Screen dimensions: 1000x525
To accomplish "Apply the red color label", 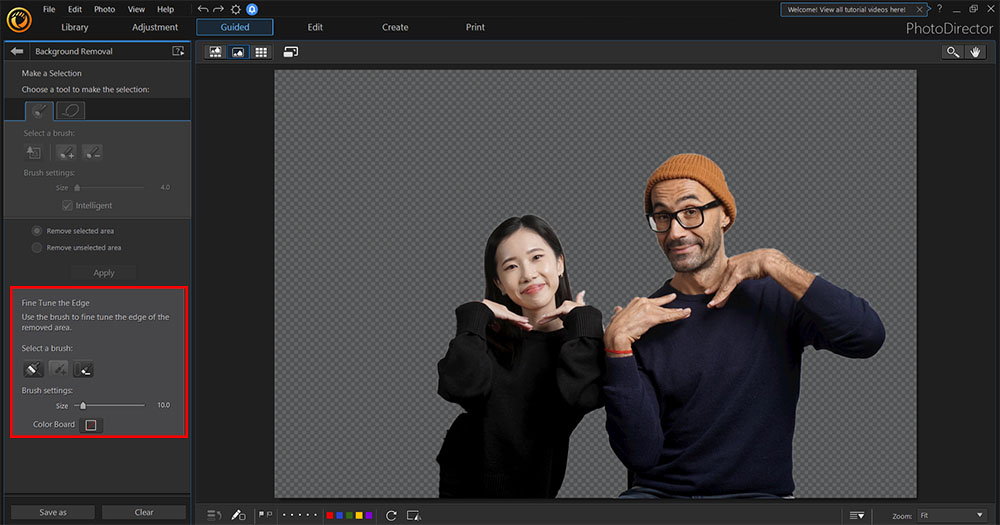I will coord(330,515).
